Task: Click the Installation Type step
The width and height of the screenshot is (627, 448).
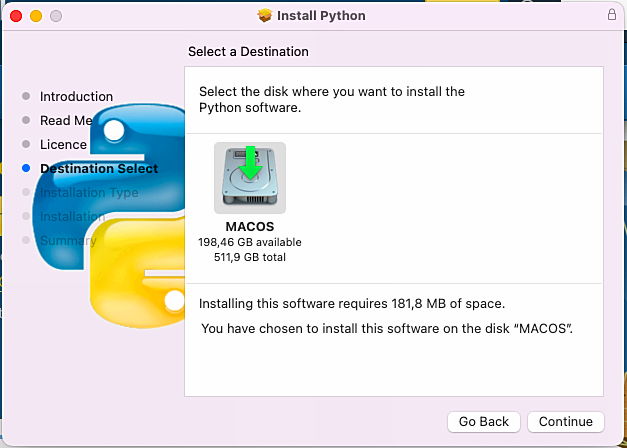Action: pyautogui.click(x=89, y=193)
